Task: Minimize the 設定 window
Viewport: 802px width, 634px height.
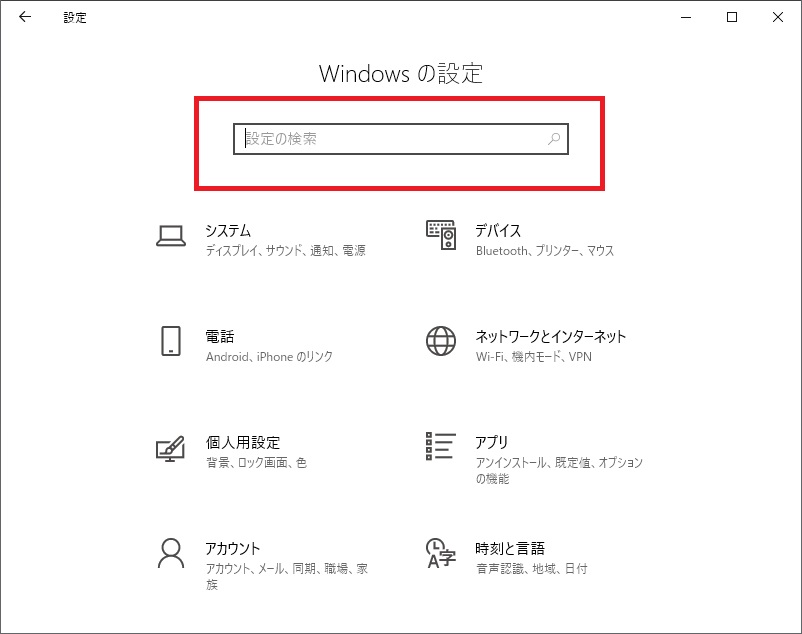Action: pos(686,17)
